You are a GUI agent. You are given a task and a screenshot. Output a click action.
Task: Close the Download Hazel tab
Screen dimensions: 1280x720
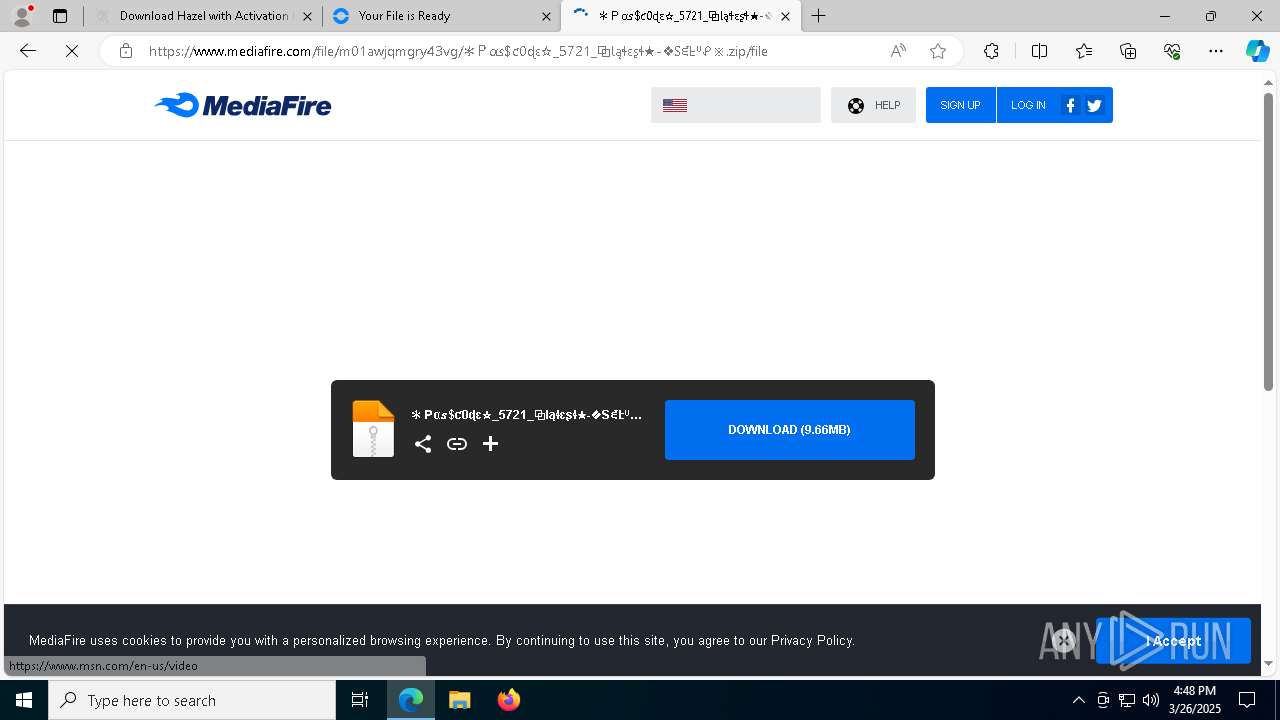(x=307, y=16)
